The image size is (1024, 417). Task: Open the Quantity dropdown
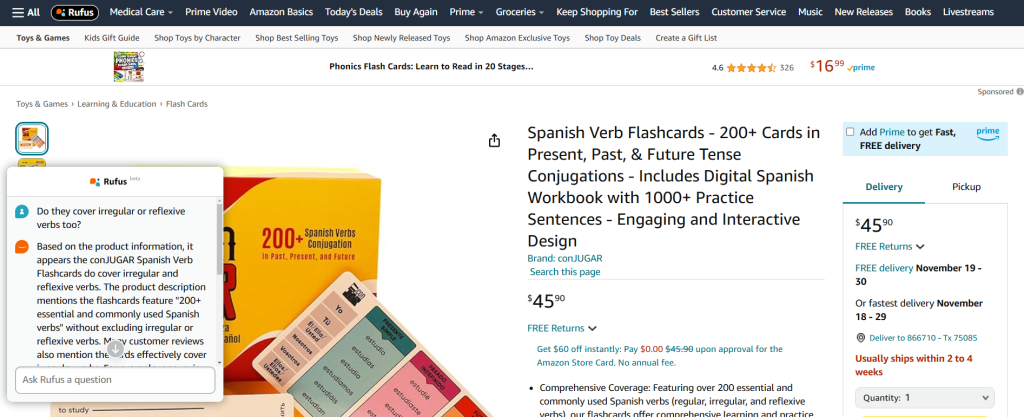click(925, 397)
